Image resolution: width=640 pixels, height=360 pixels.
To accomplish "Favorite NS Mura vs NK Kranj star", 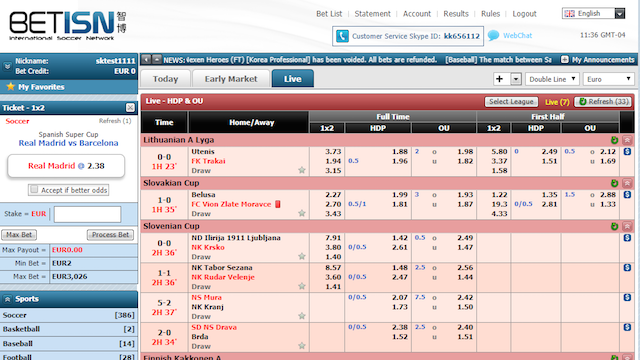I will (302, 316).
